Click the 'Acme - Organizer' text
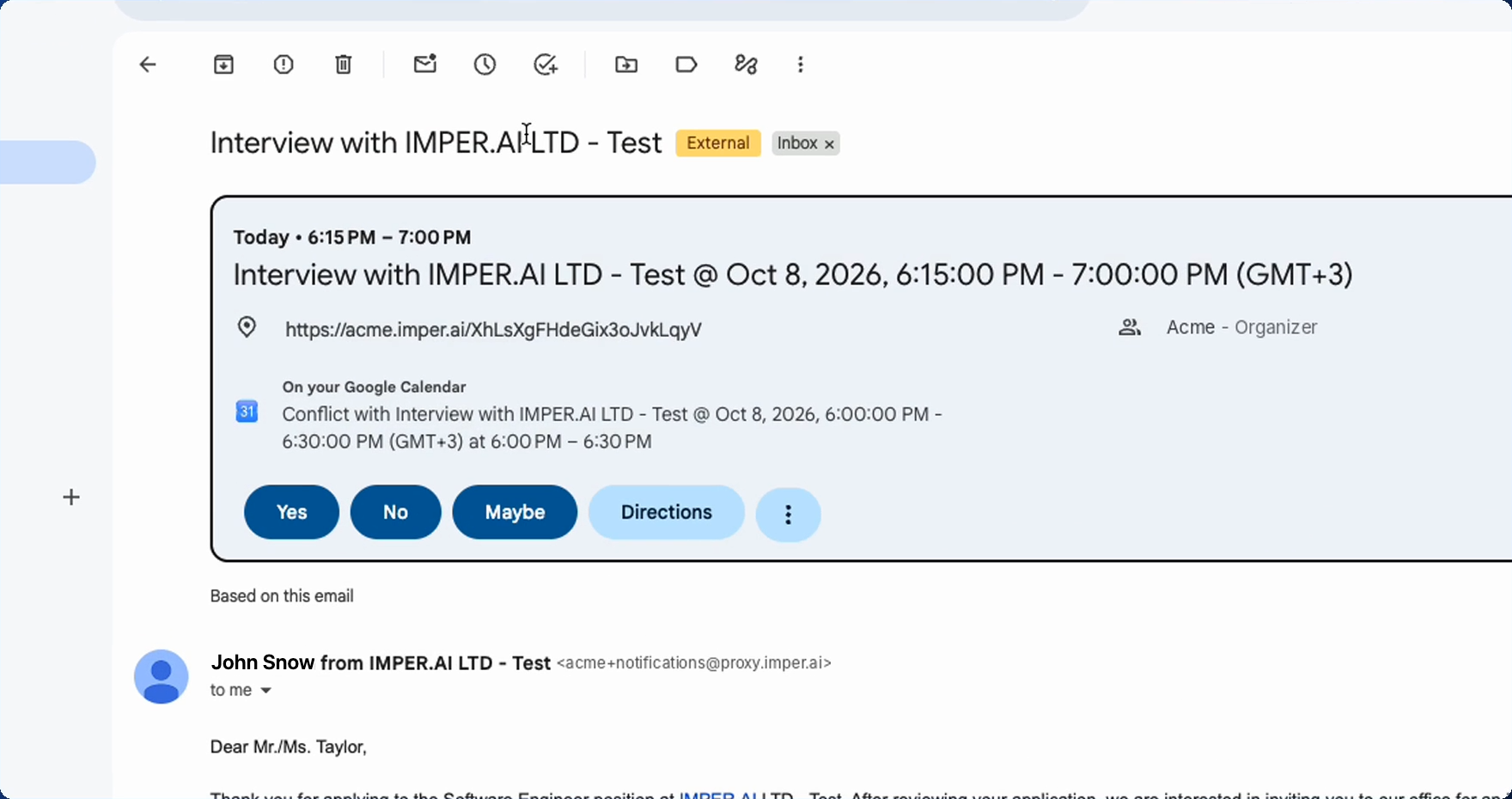 click(x=1242, y=327)
